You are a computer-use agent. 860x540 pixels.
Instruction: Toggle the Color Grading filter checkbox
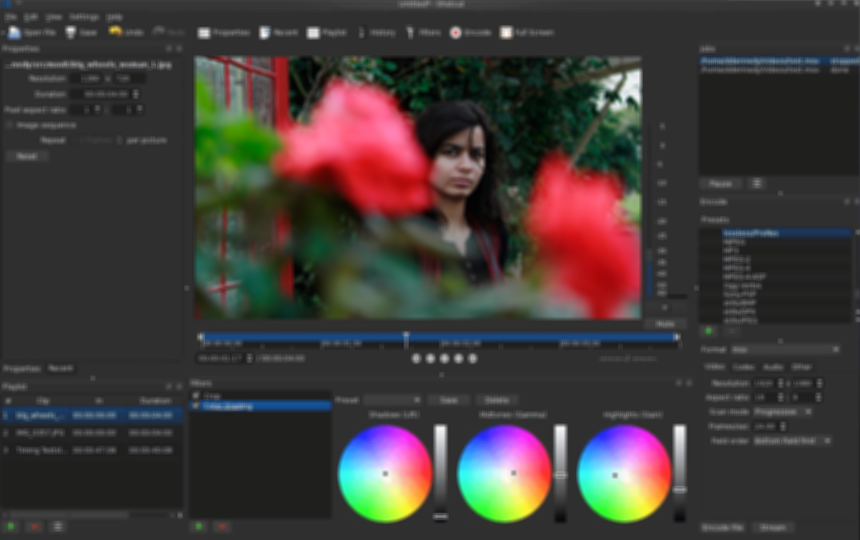[195, 406]
